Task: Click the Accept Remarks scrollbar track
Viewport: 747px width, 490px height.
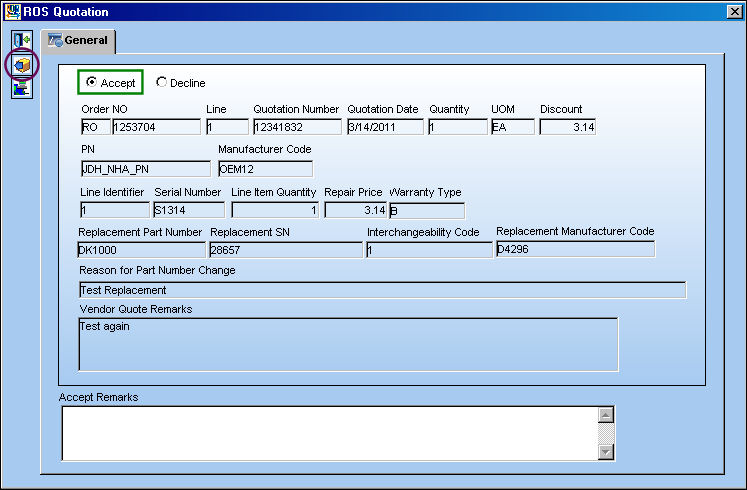Action: click(x=606, y=433)
